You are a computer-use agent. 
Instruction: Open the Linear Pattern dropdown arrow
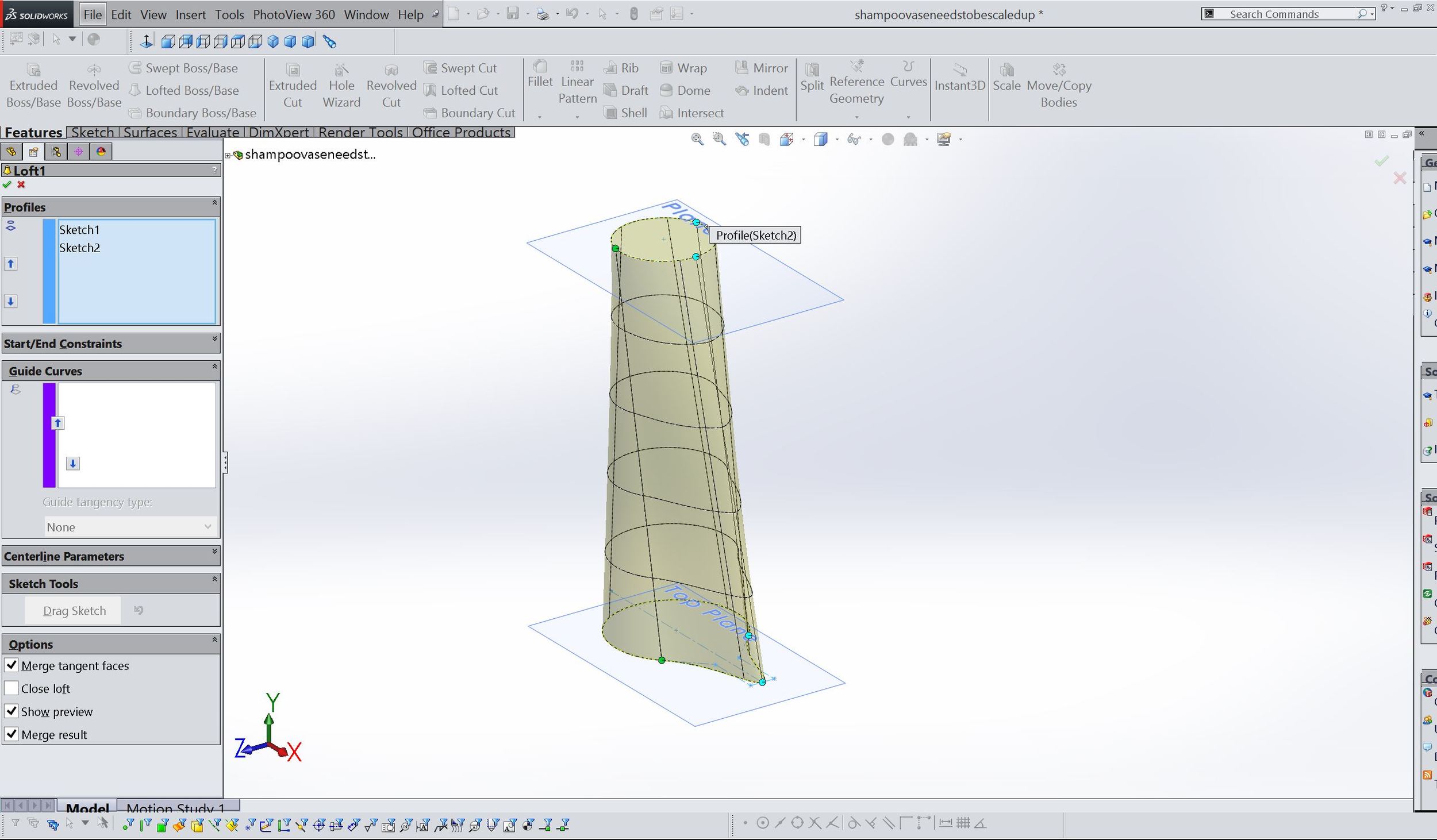click(577, 117)
